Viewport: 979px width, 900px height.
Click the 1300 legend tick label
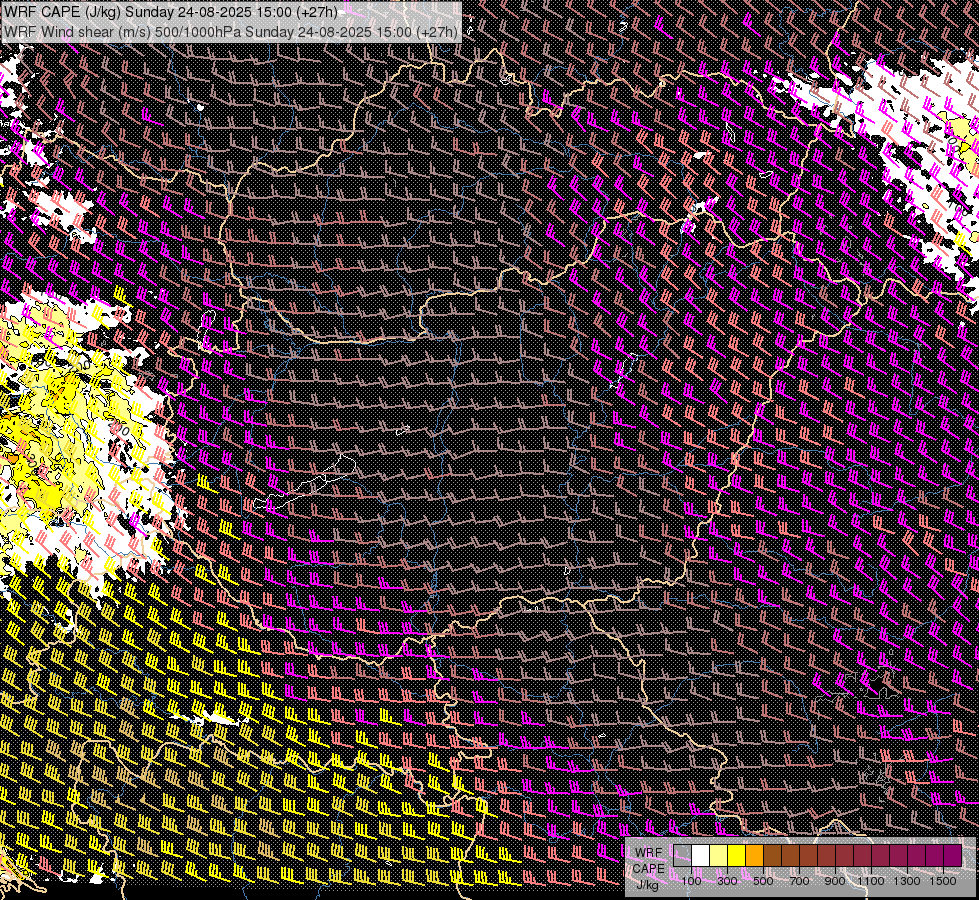pyautogui.click(x=907, y=881)
